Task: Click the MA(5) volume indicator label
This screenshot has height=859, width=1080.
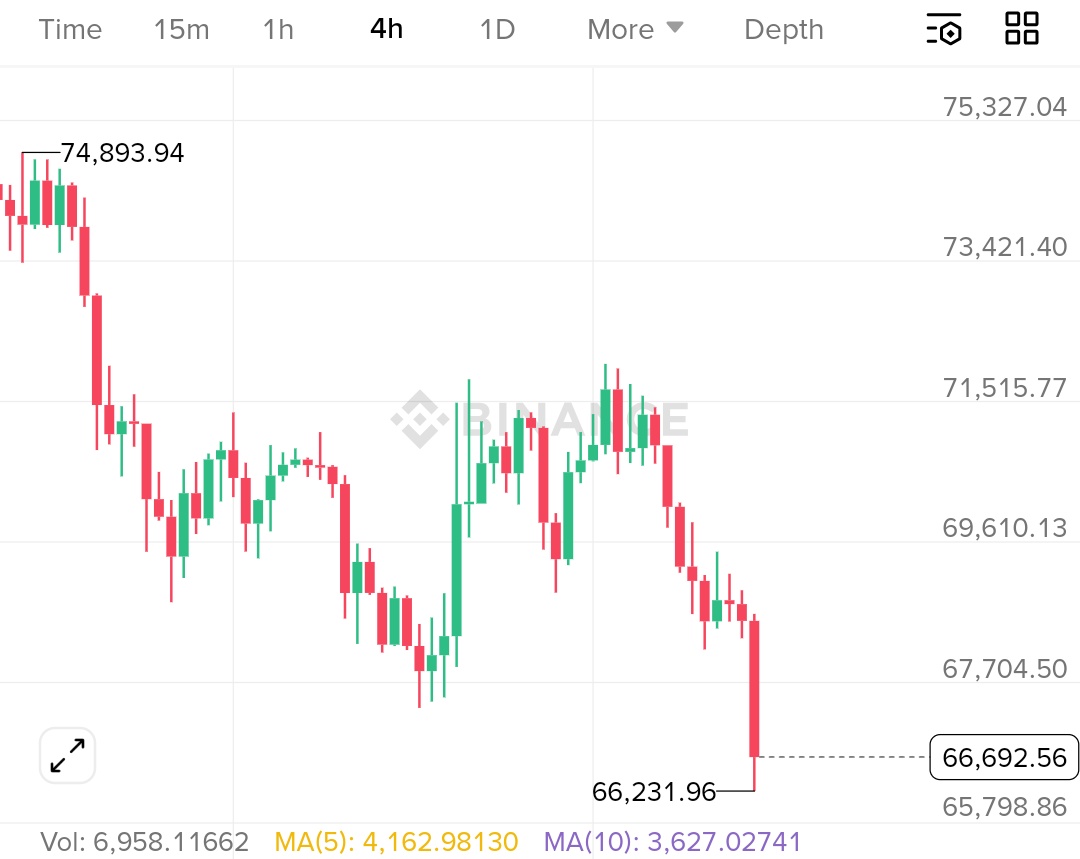Action: (x=396, y=842)
